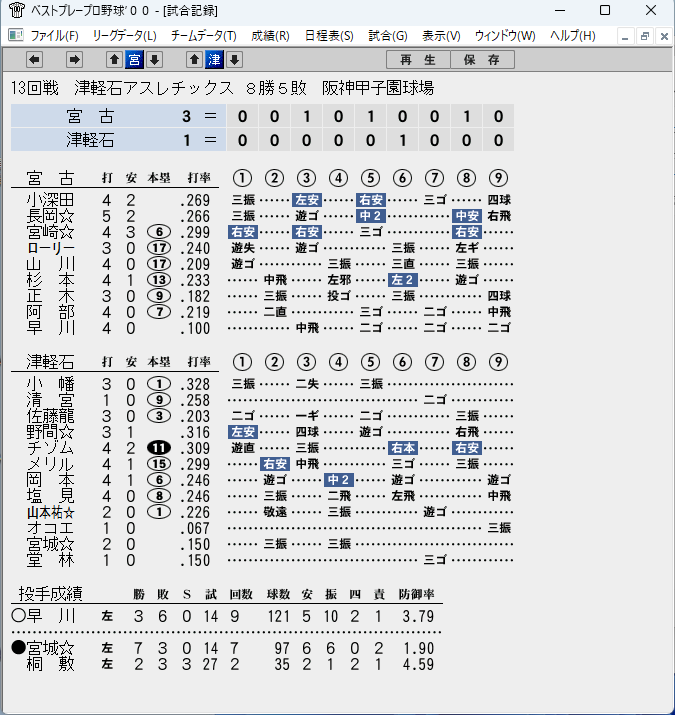Open the 表示(V) menu
Image resolution: width=675 pixels, height=715 pixels.
point(441,36)
